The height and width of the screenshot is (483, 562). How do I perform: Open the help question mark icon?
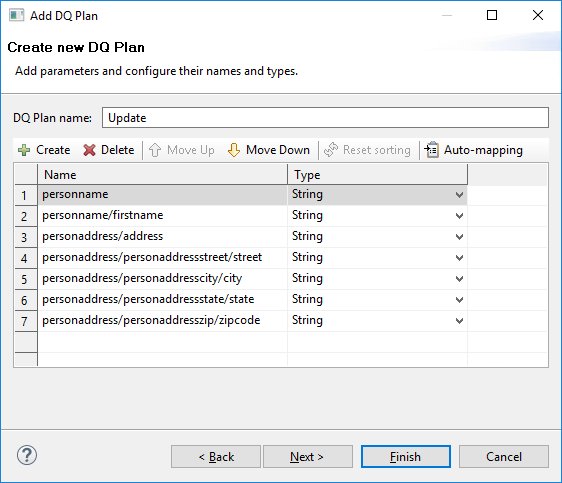tap(27, 455)
